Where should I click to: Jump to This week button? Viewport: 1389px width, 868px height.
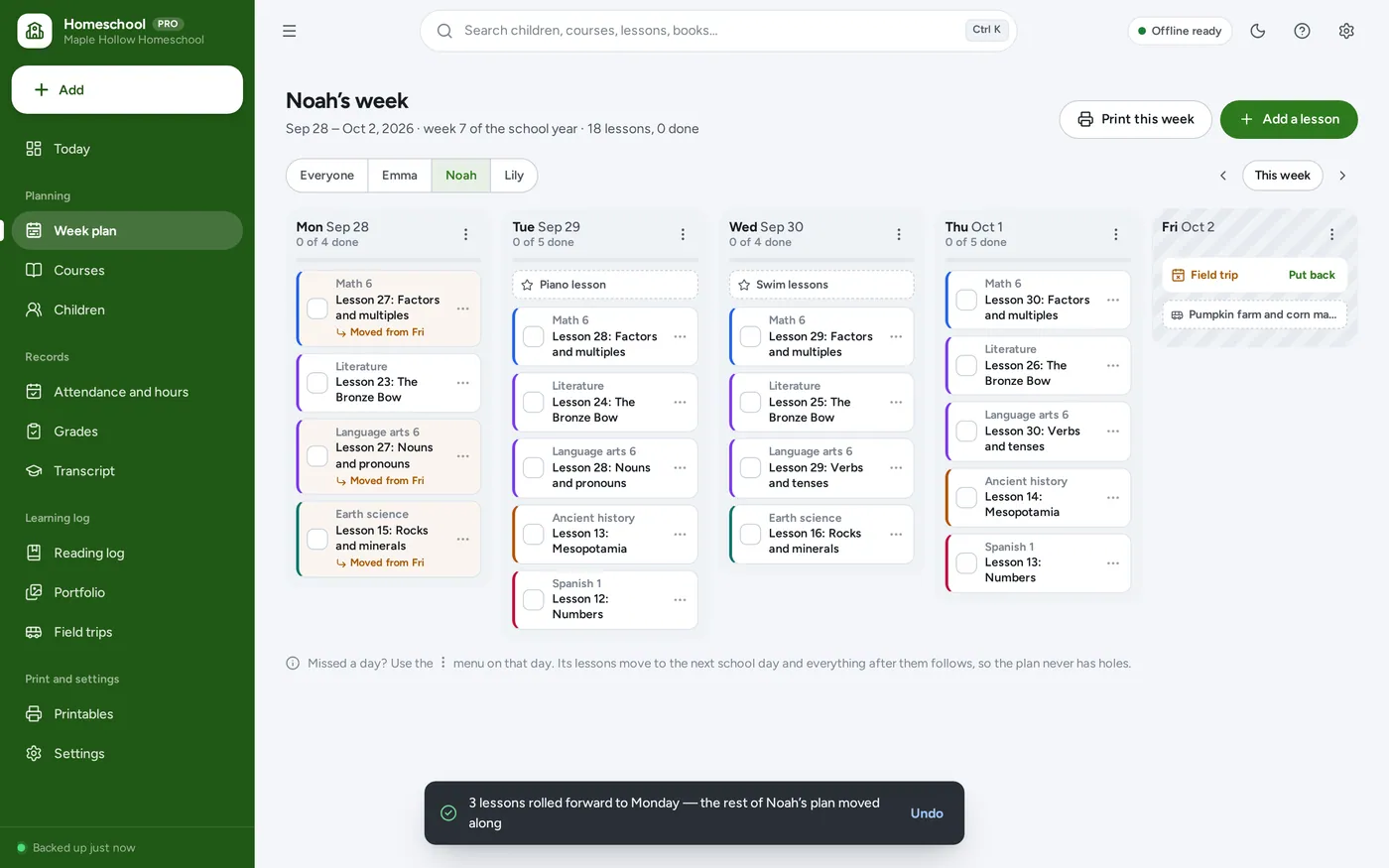[x=1283, y=176]
